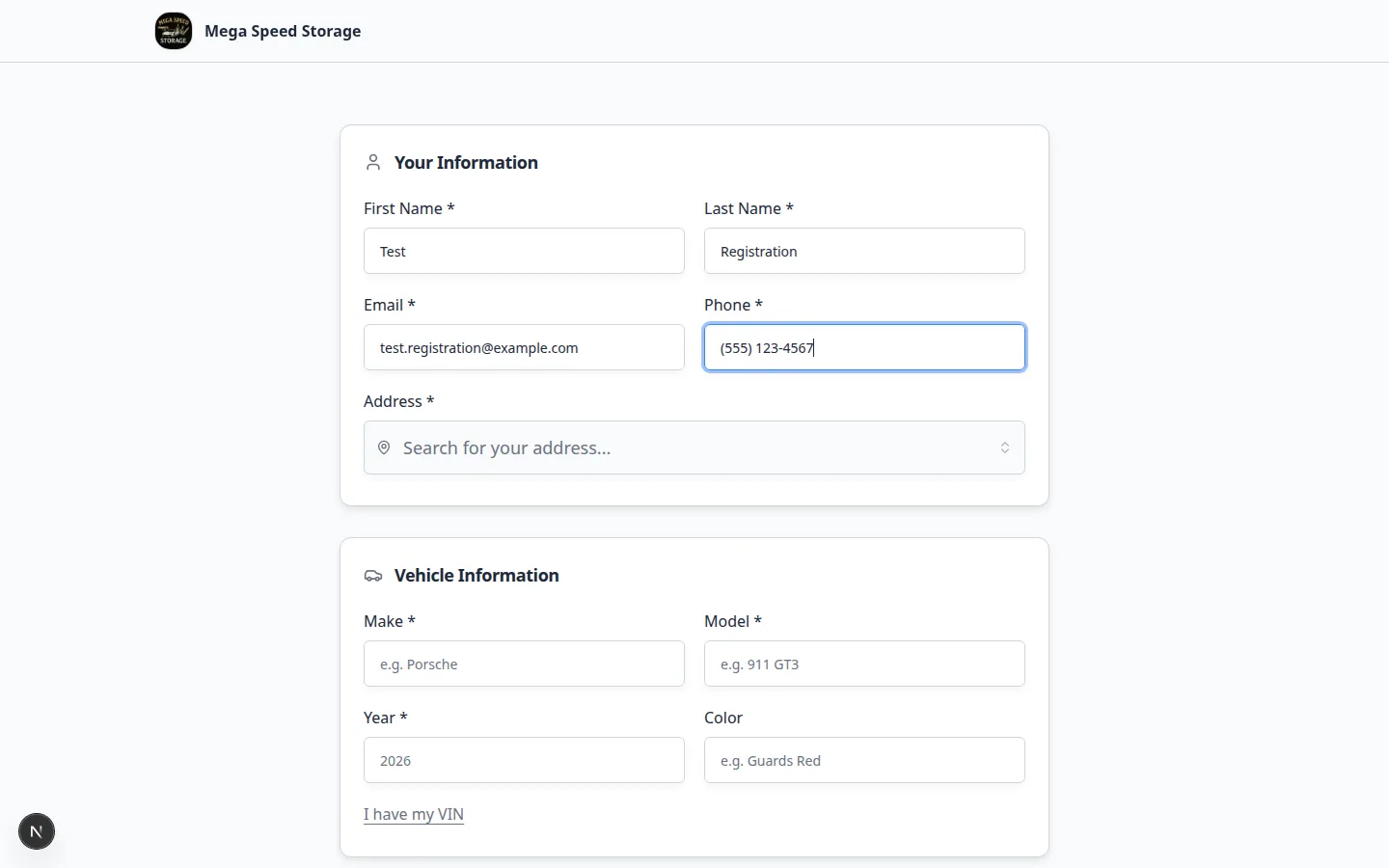Click the Color label
1389x868 pixels.
(x=723, y=718)
